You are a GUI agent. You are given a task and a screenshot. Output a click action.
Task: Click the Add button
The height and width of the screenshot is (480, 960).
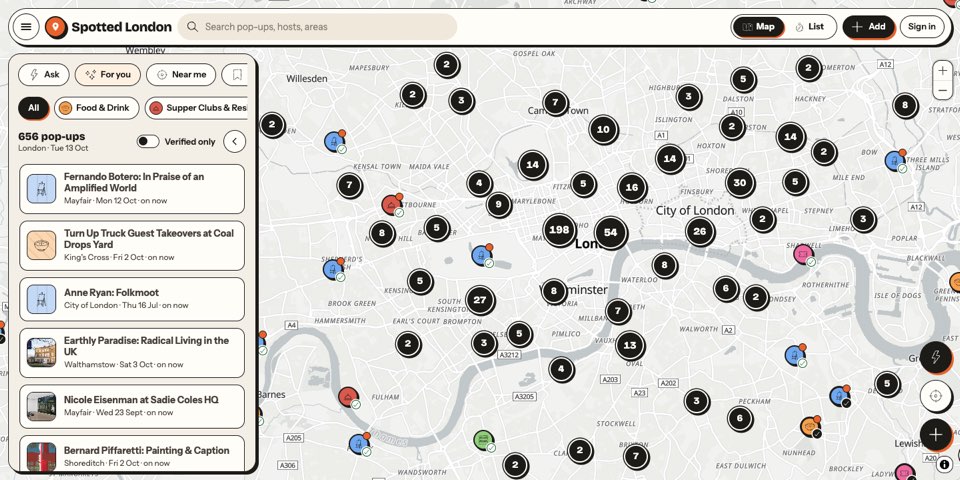point(868,27)
